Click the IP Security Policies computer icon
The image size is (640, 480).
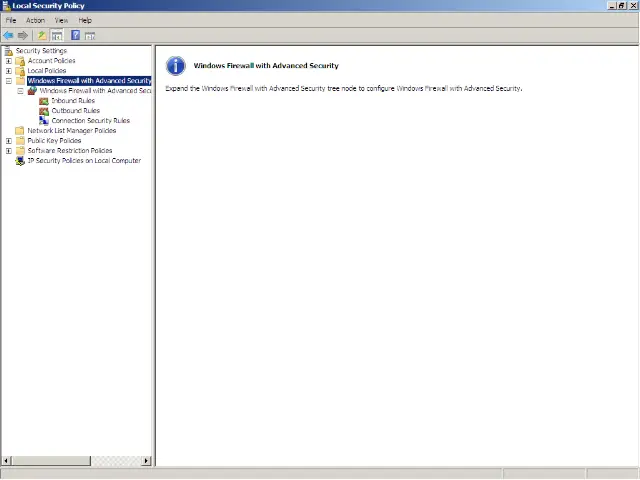tap(20, 161)
